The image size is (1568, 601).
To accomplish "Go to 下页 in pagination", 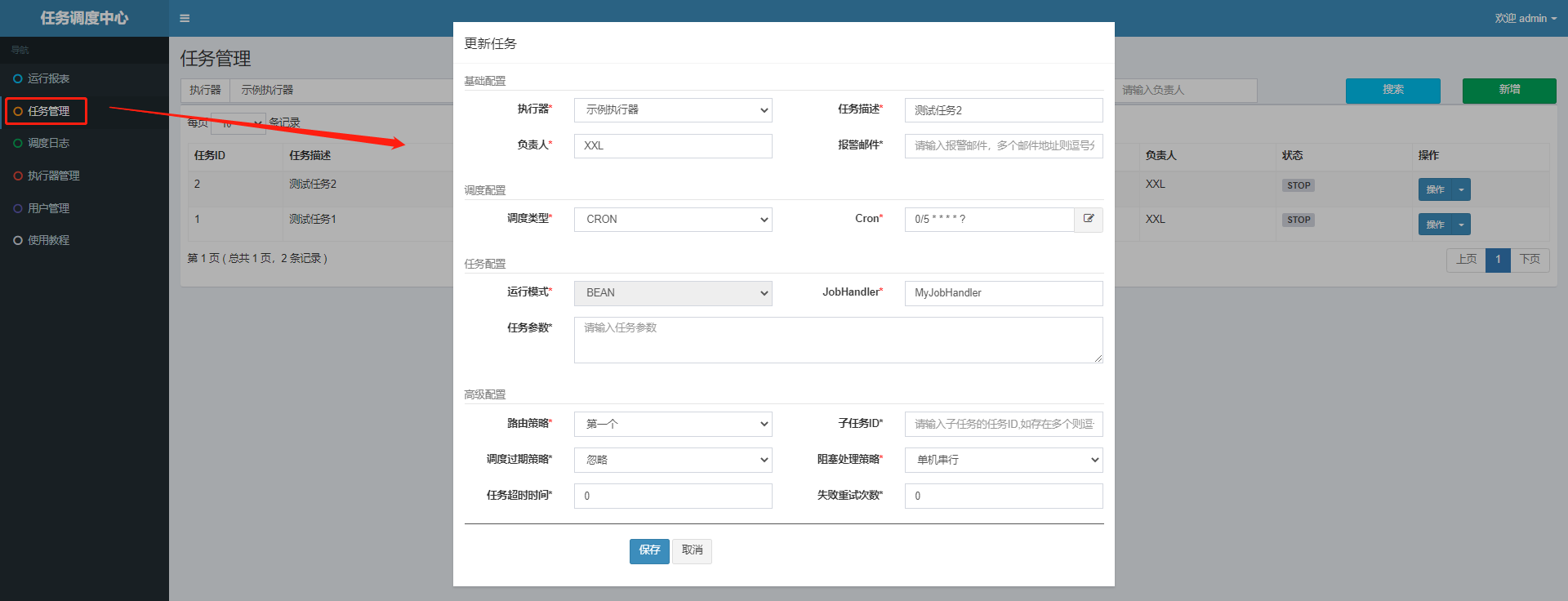I will click(x=1530, y=260).
